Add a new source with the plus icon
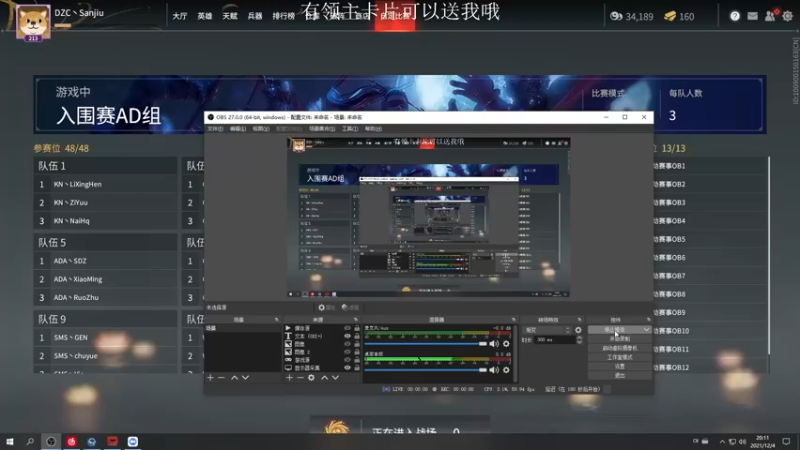Viewport: 800px width, 450px height. click(289, 378)
